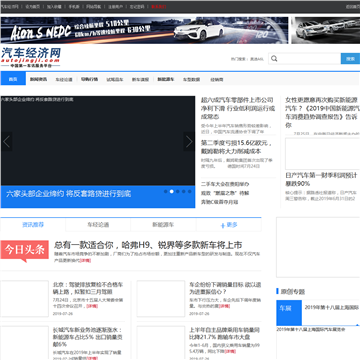Open article 第二季度亏损15.6亿欧元
360x360 pixels.
(x=236, y=147)
